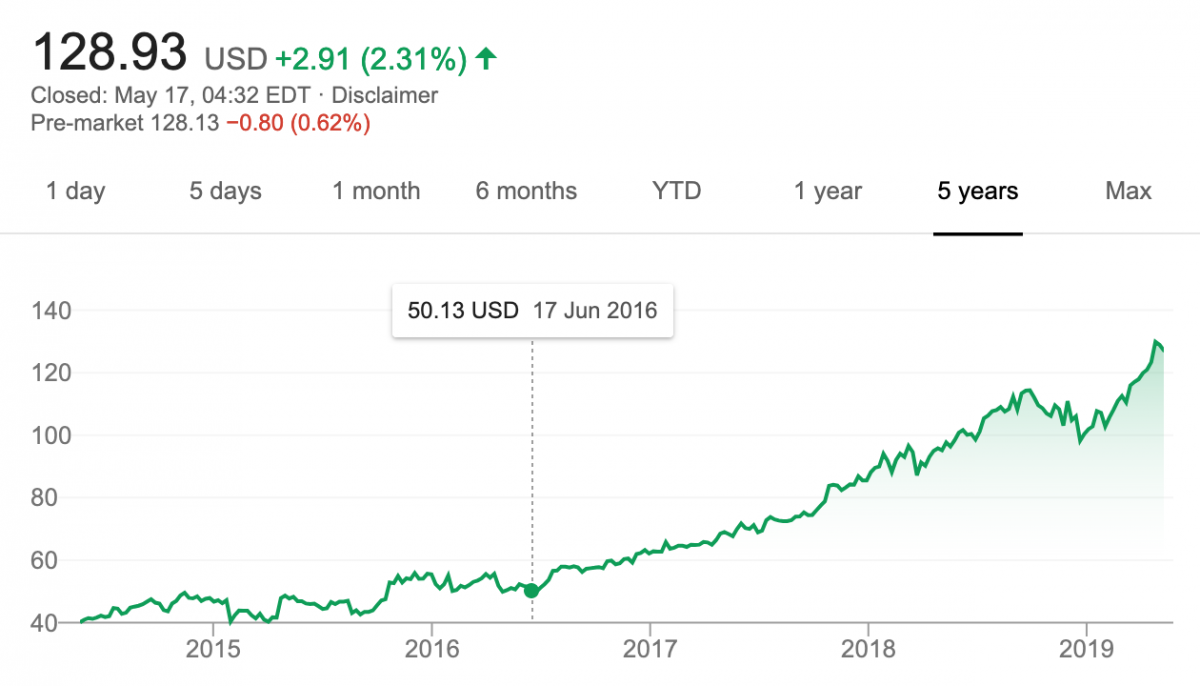Open the Disclaimer link
Viewport: 1200px width, 686px height.
click(385, 96)
